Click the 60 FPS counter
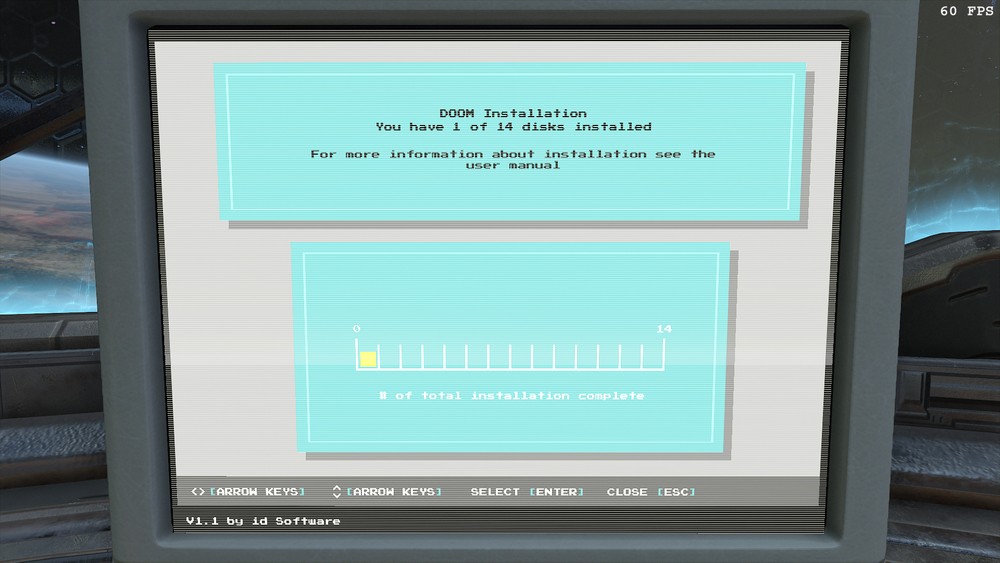The image size is (1000, 563). [x=966, y=11]
